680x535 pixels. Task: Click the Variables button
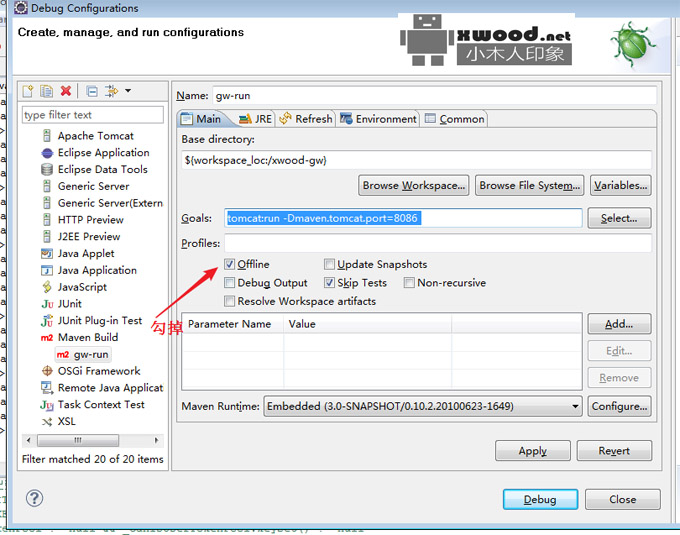click(621, 186)
